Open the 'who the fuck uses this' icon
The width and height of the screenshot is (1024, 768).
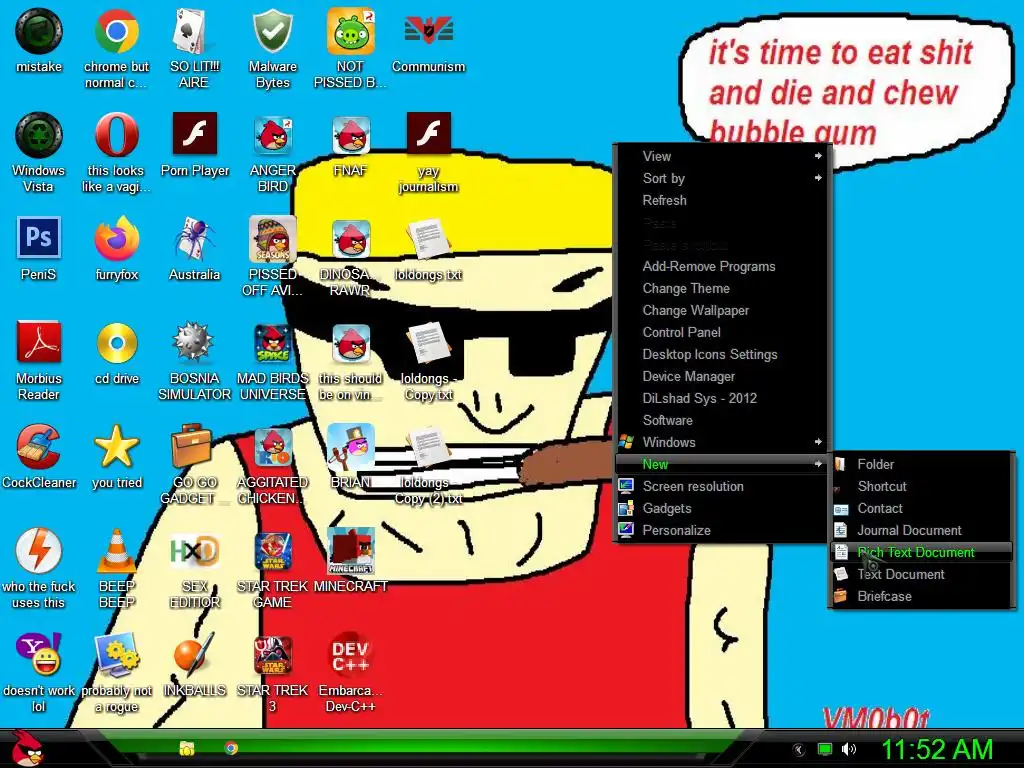39,551
